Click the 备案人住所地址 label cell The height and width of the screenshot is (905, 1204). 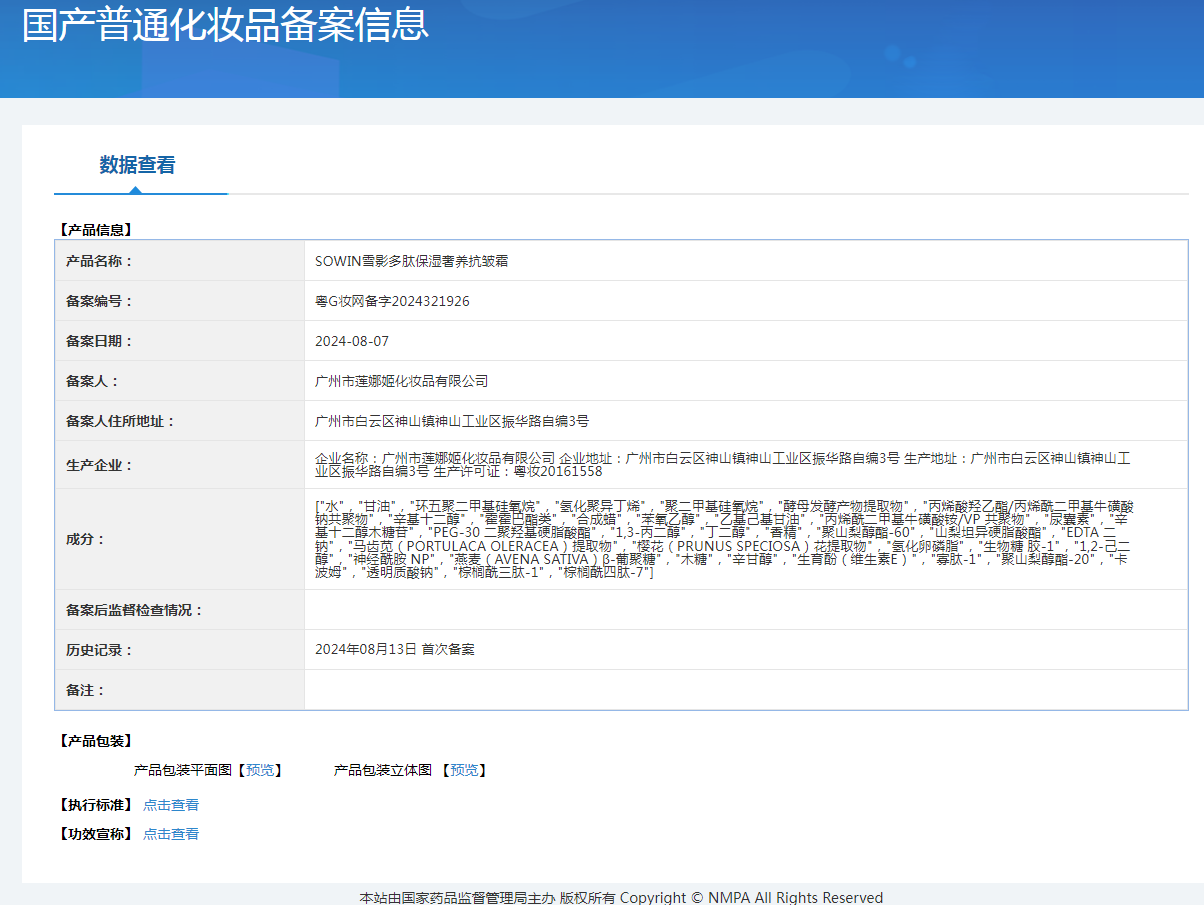click(x=180, y=421)
